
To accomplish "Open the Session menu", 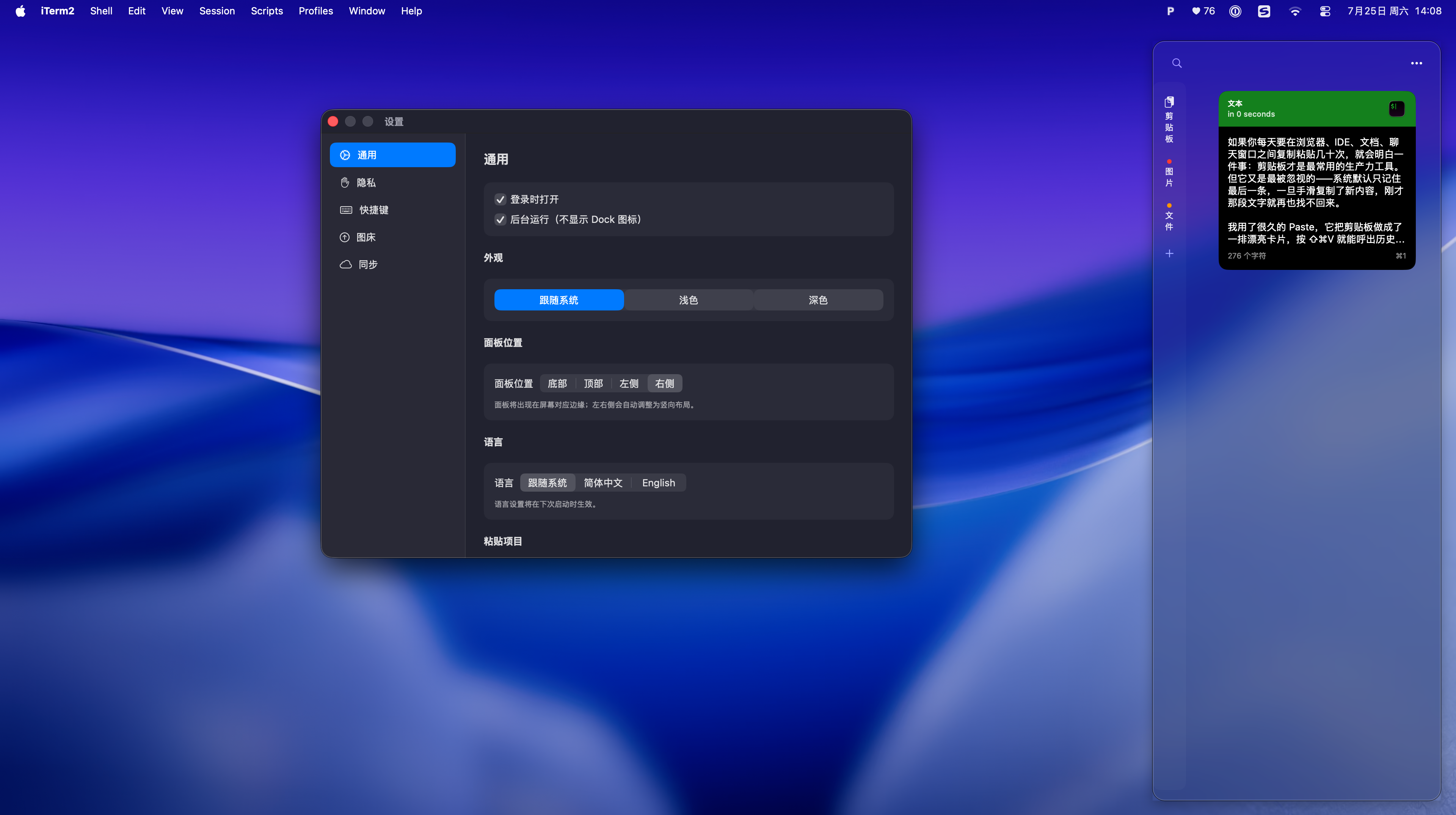I will (217, 11).
